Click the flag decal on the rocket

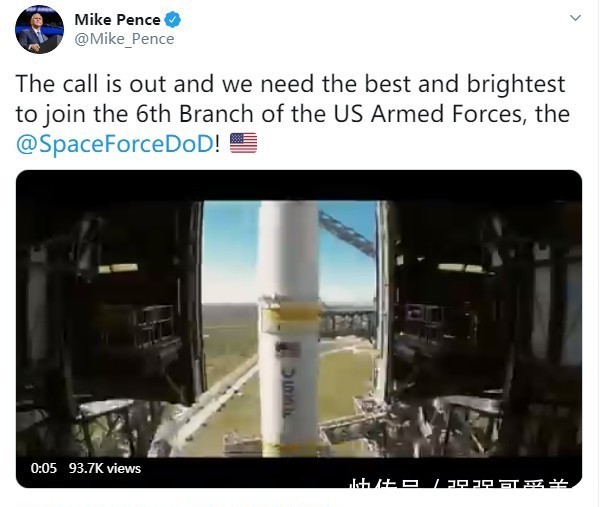click(288, 350)
